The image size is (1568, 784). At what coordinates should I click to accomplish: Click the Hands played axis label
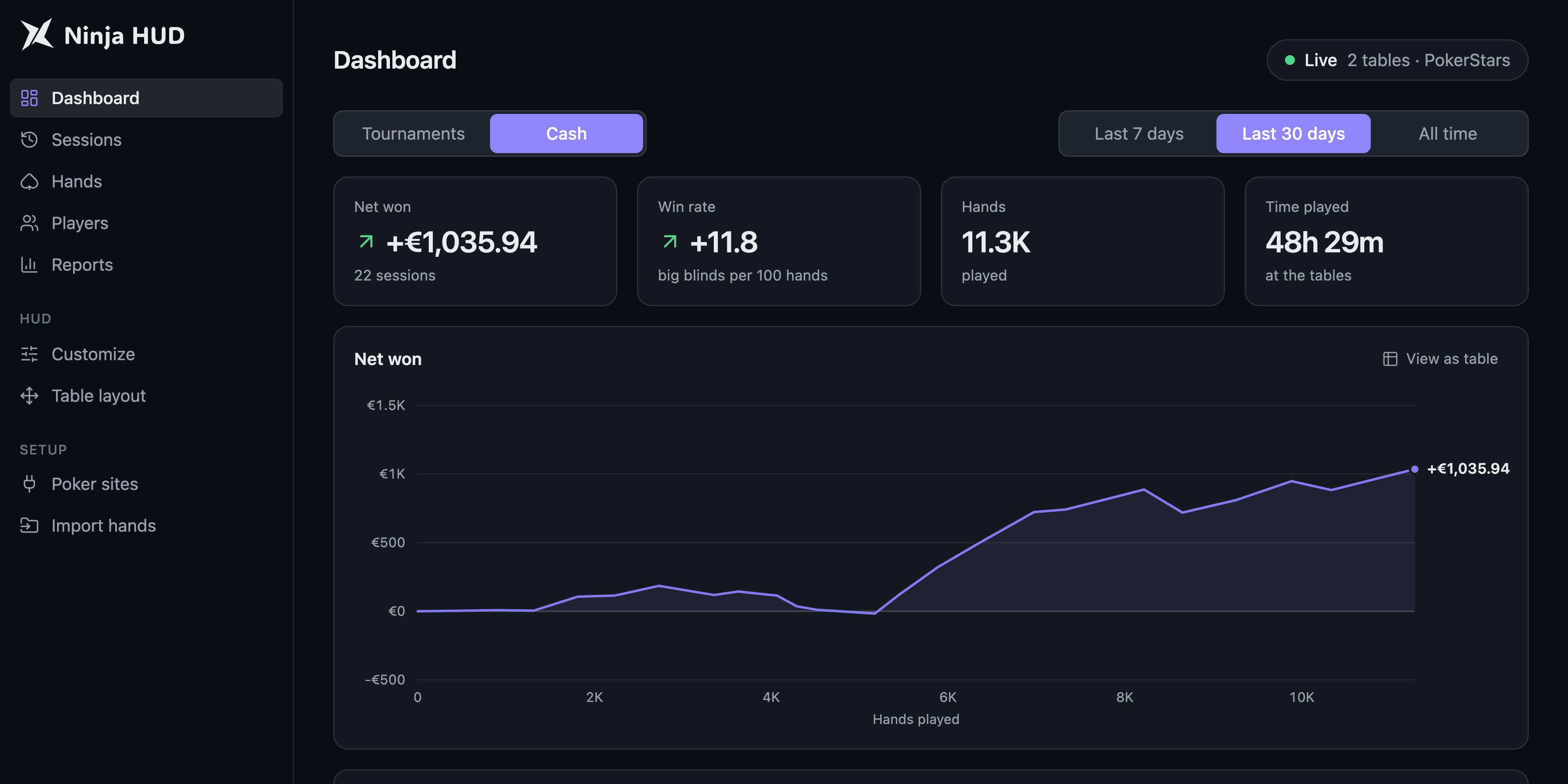coord(915,719)
